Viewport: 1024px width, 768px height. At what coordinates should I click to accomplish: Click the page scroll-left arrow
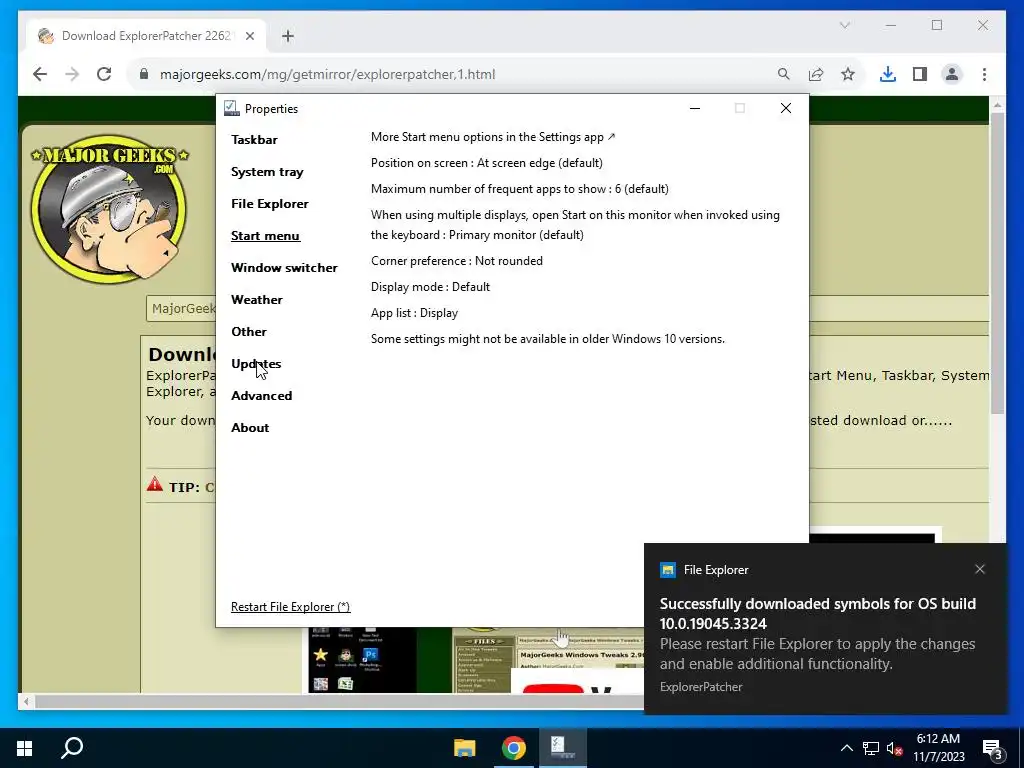click(x=26, y=701)
